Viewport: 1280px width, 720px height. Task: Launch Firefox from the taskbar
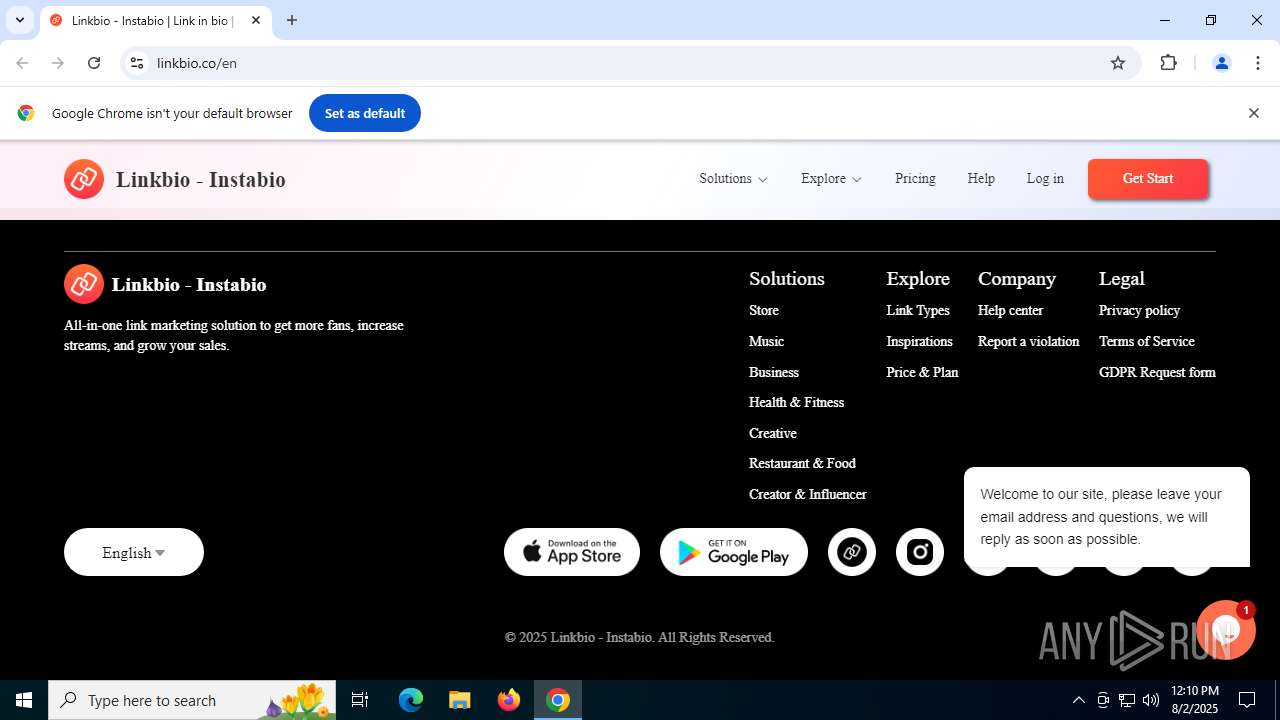(x=509, y=700)
